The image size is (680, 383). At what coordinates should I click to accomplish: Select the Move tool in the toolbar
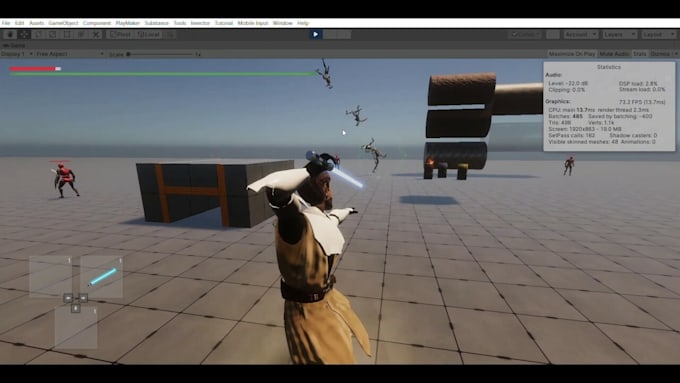(x=24, y=34)
